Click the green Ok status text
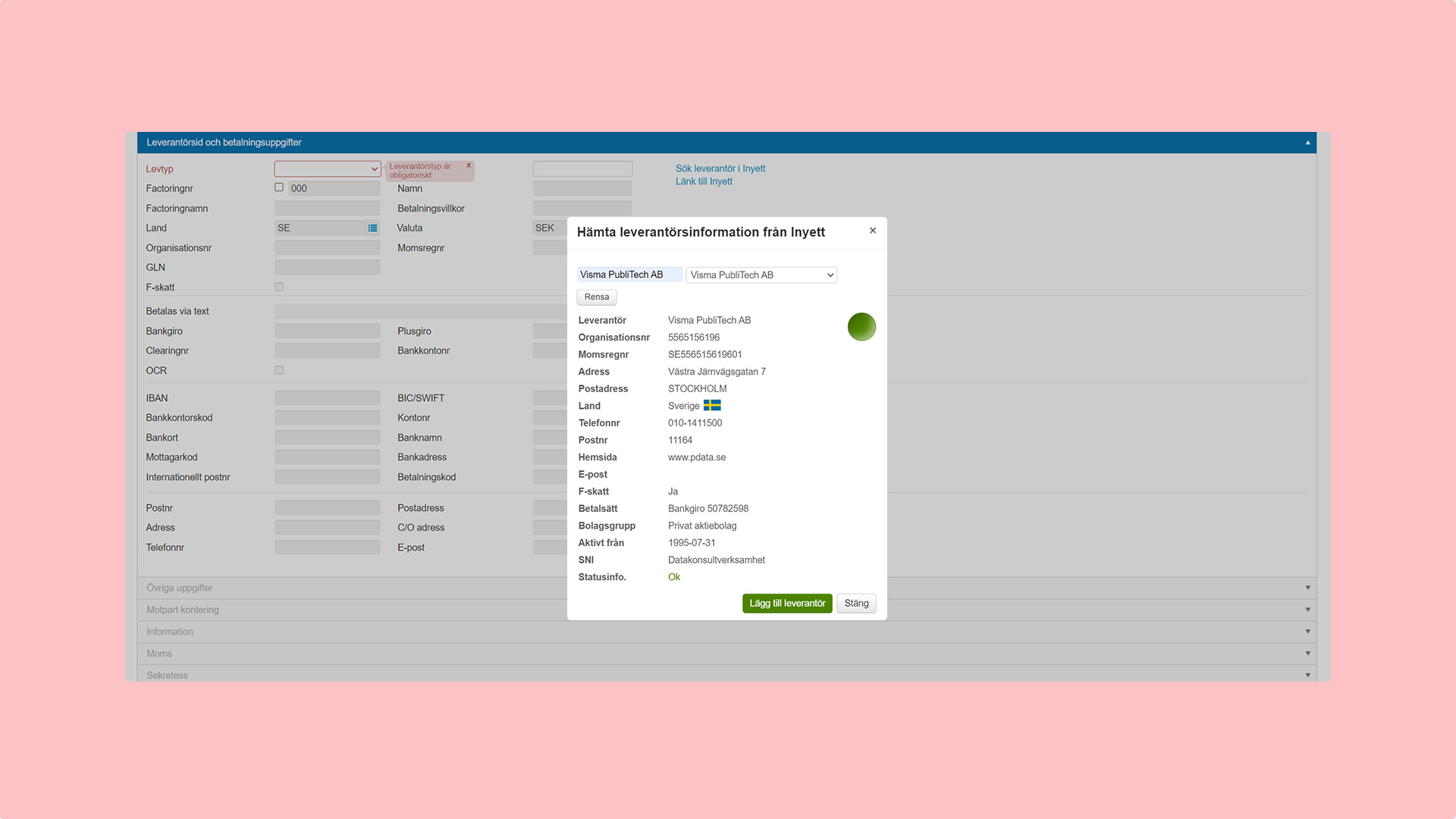This screenshot has width=1456, height=819. [674, 578]
